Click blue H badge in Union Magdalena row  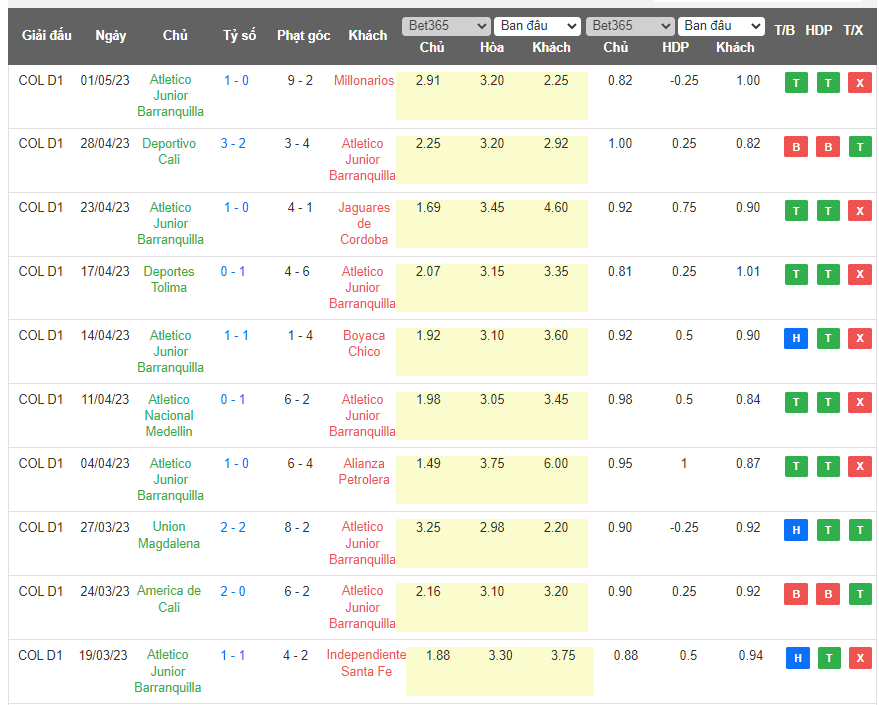[x=796, y=530]
